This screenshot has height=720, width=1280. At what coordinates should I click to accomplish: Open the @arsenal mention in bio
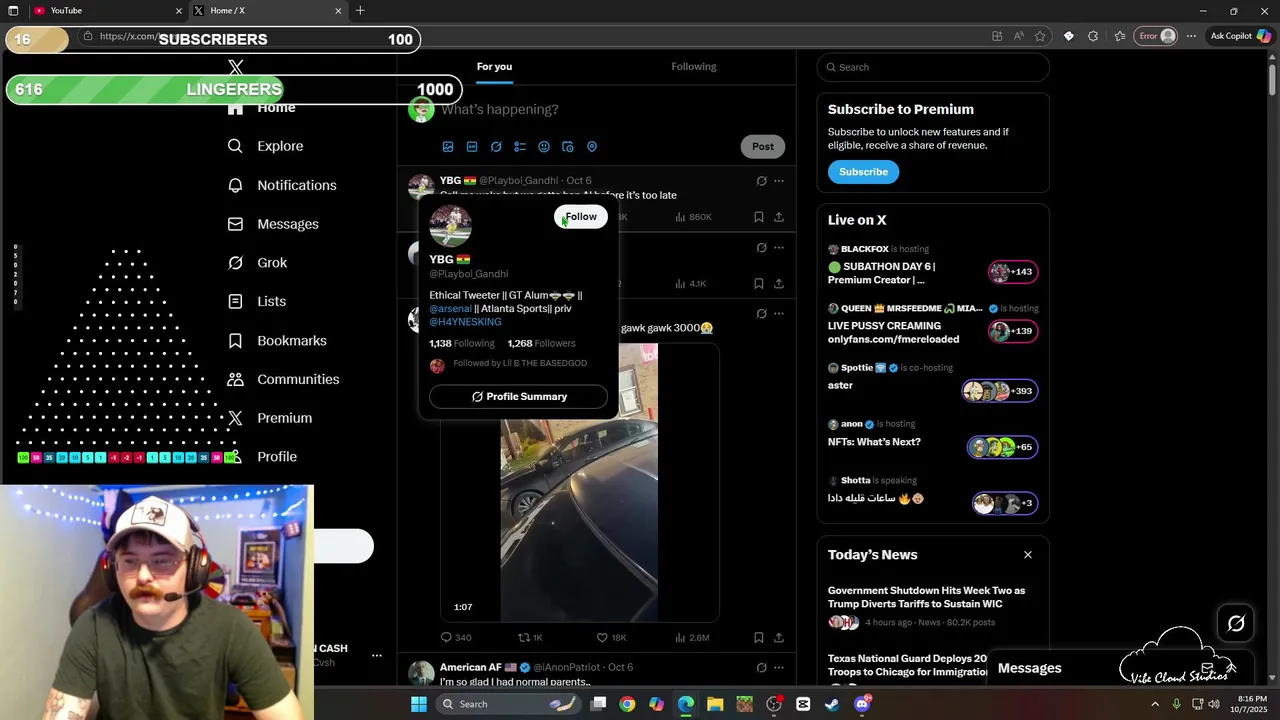click(450, 309)
